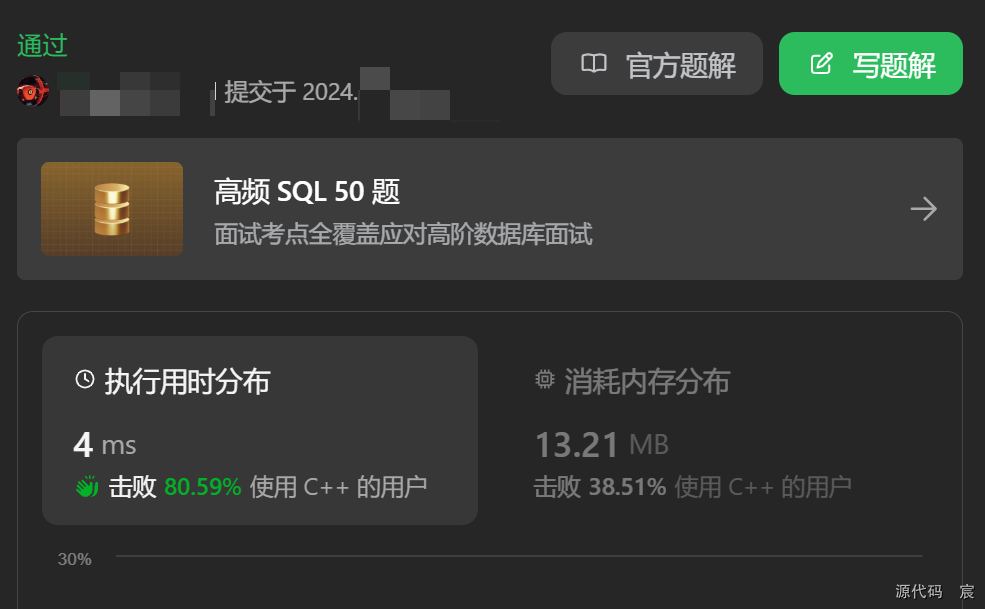This screenshot has width=985, height=609.
Task: Open the 官方题解 solution page
Action: [x=657, y=63]
